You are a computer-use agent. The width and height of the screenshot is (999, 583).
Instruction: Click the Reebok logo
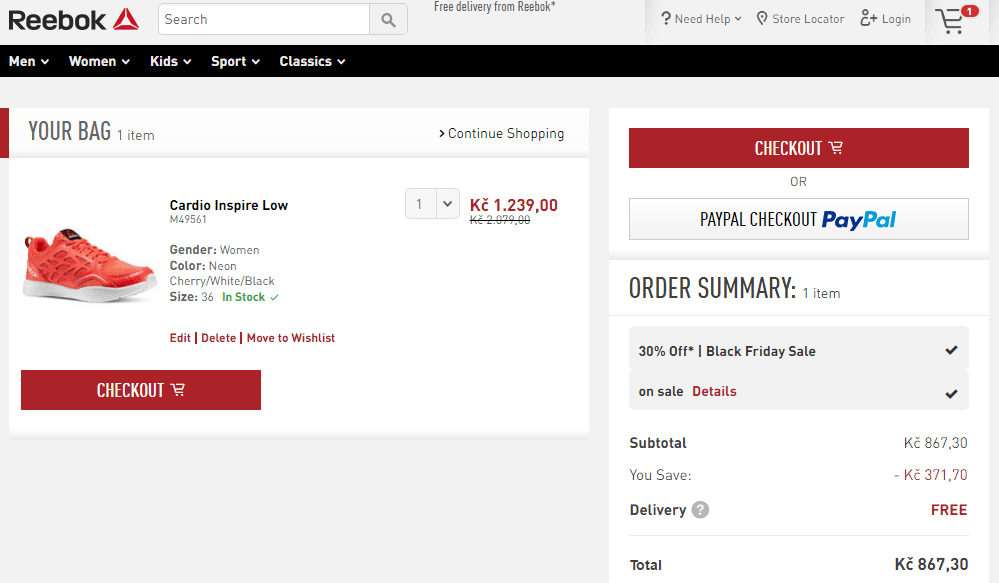coord(73,20)
